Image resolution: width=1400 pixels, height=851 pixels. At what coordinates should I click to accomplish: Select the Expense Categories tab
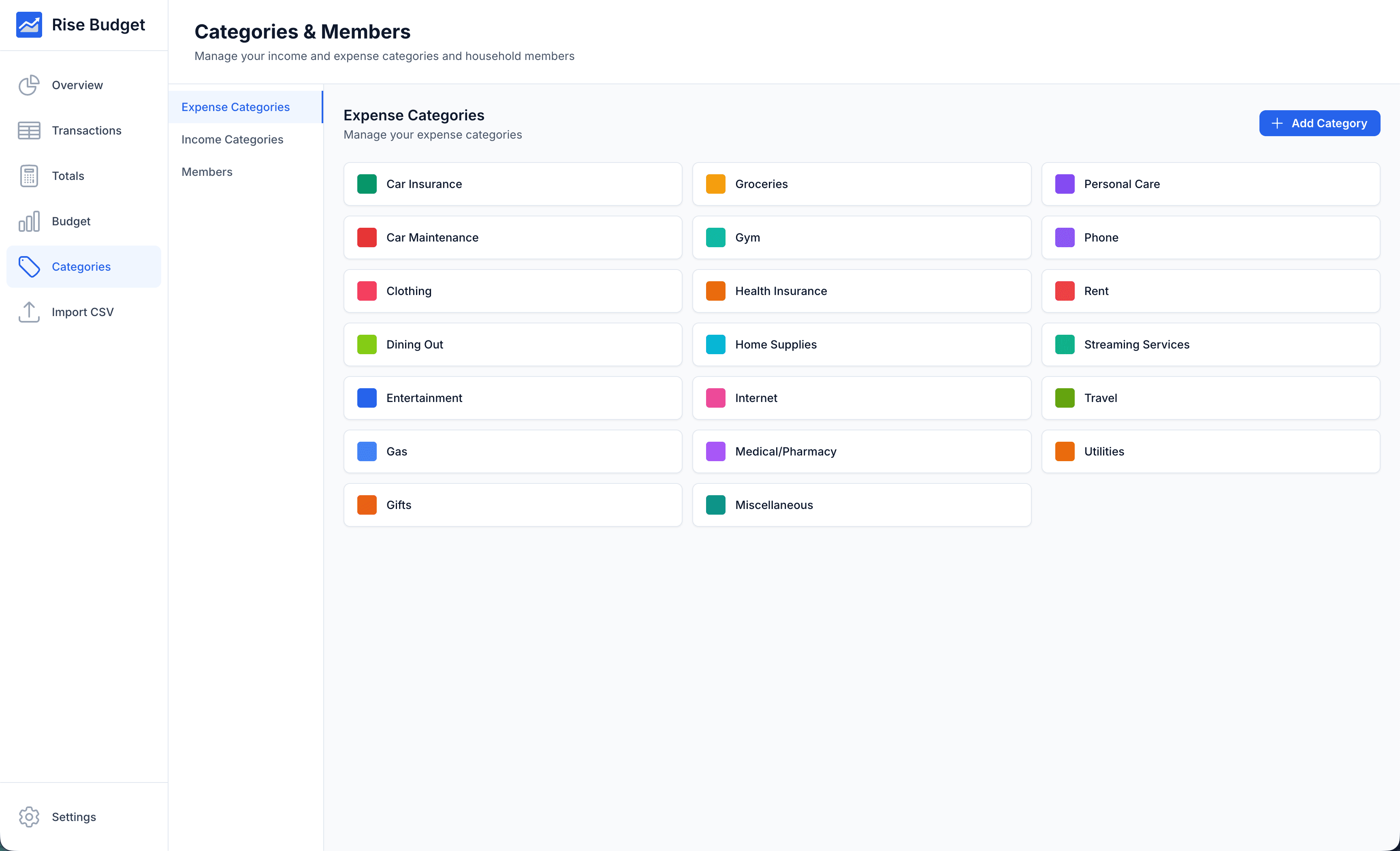pos(235,107)
